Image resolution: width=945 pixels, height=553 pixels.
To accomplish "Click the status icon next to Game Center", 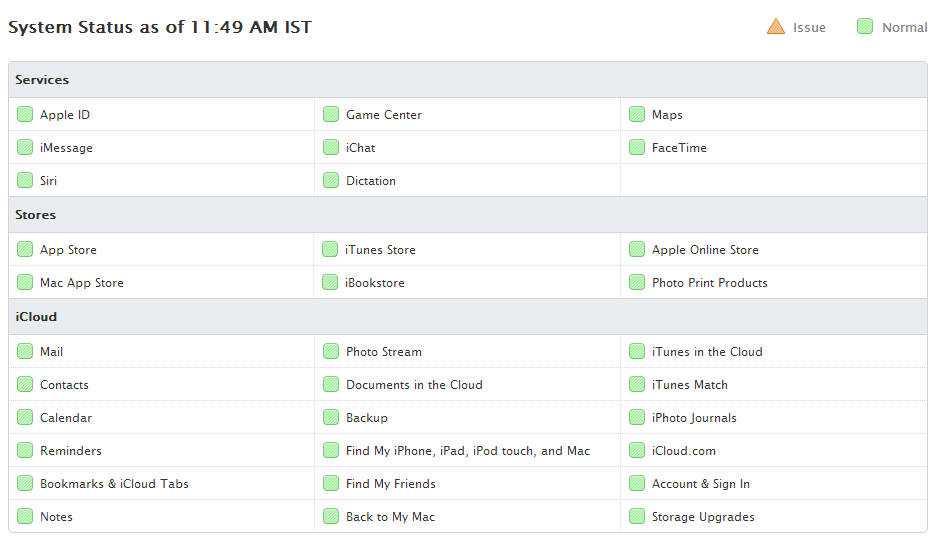I will (x=331, y=115).
